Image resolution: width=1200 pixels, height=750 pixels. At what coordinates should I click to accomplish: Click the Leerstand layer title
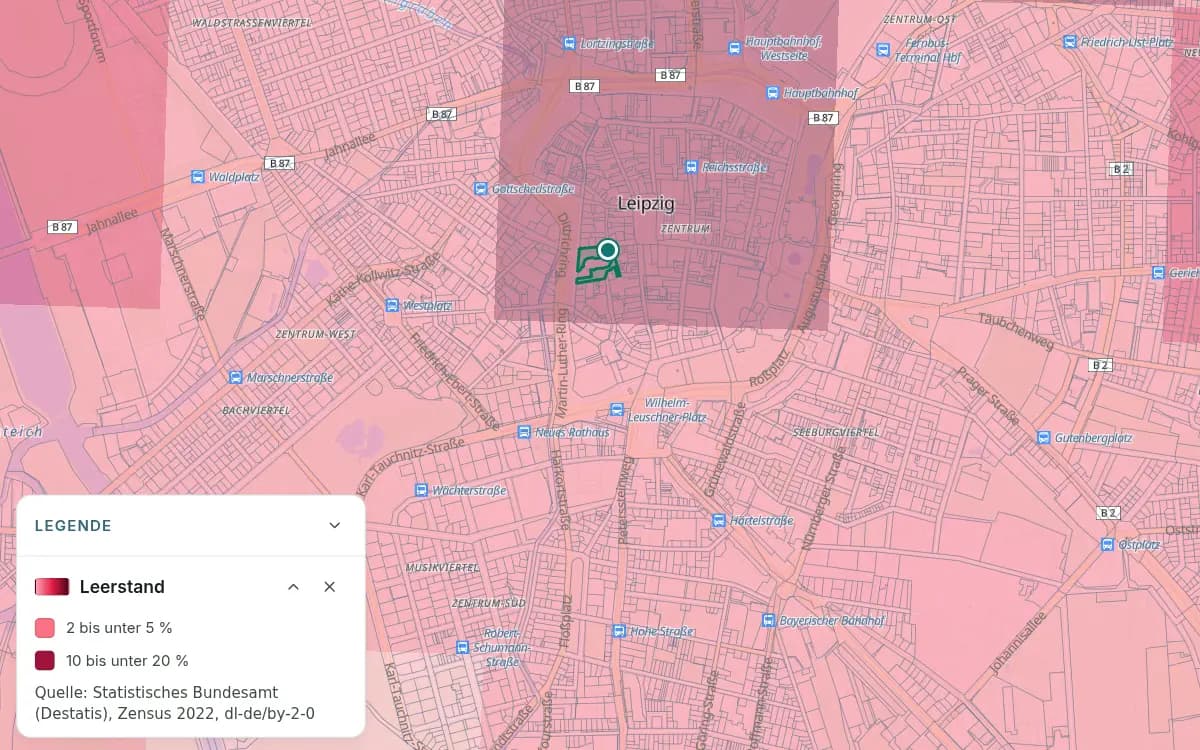pyautogui.click(x=122, y=587)
